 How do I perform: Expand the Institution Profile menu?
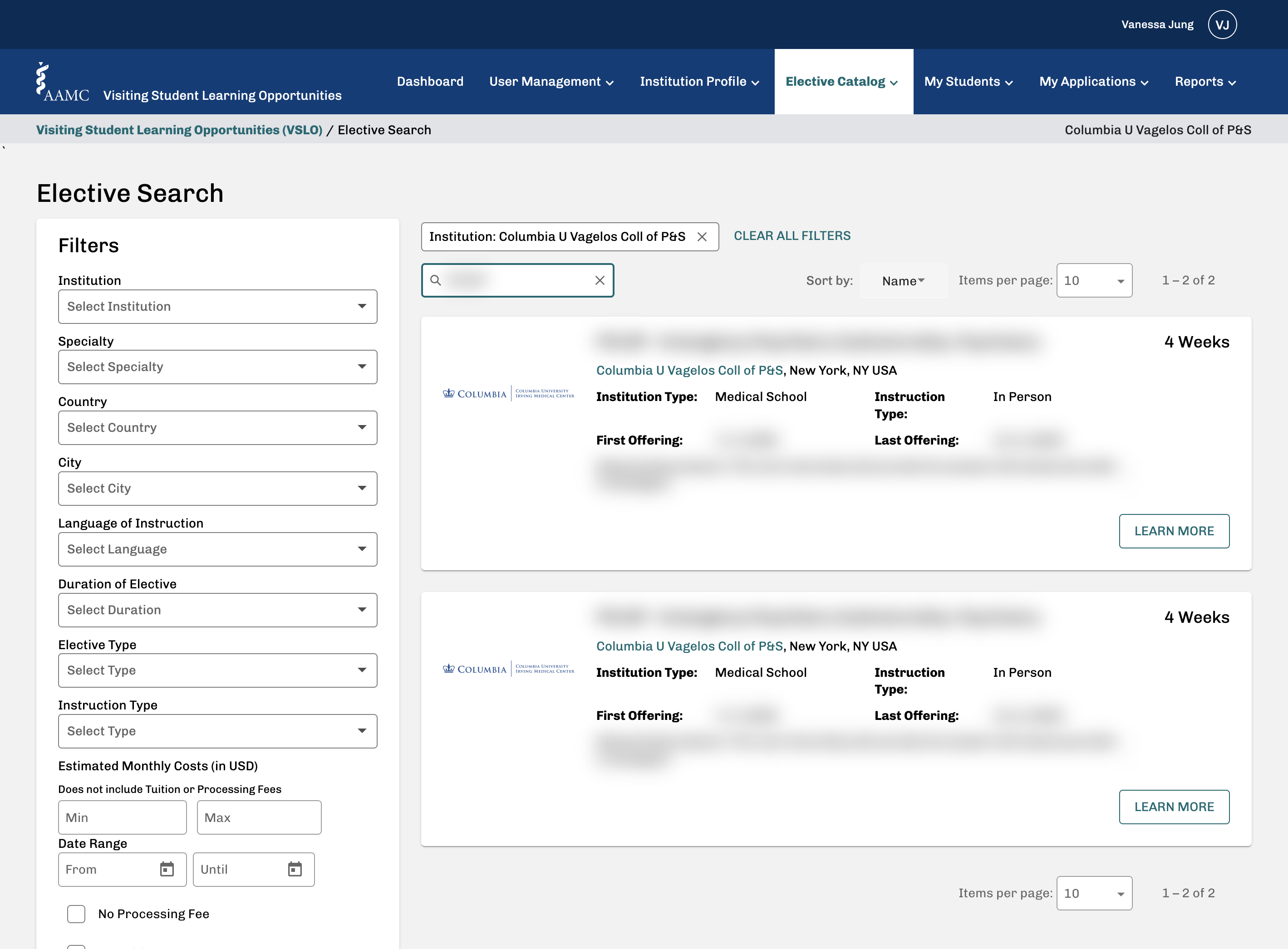click(x=699, y=82)
